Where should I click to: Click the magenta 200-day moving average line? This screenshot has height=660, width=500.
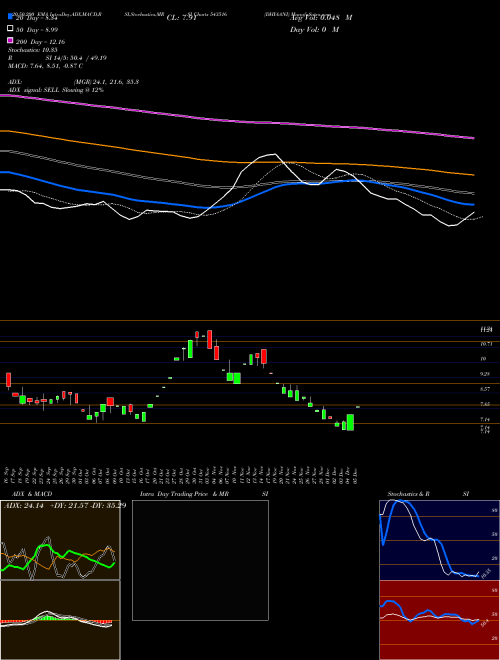point(236,121)
